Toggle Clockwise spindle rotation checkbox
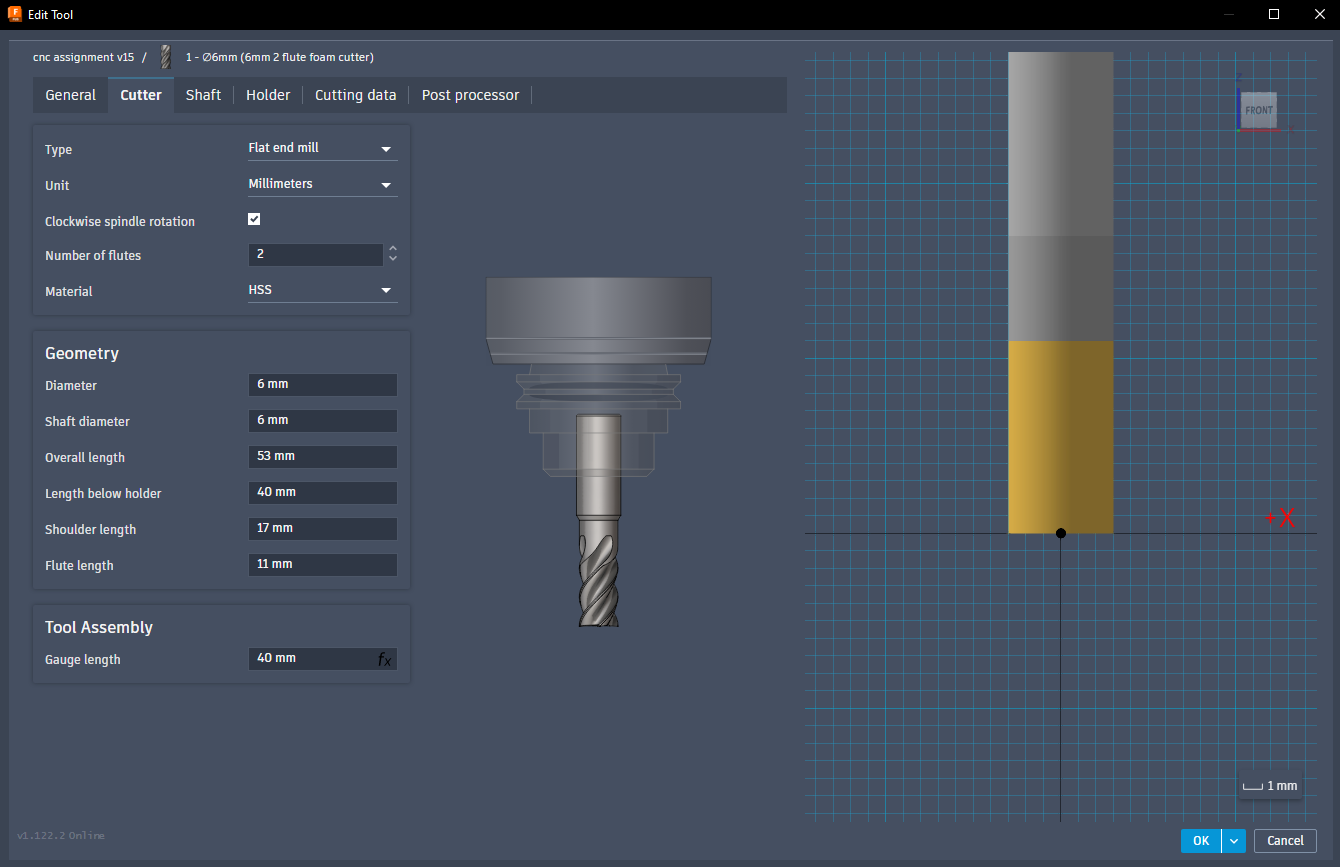1340x867 pixels. tap(254, 219)
